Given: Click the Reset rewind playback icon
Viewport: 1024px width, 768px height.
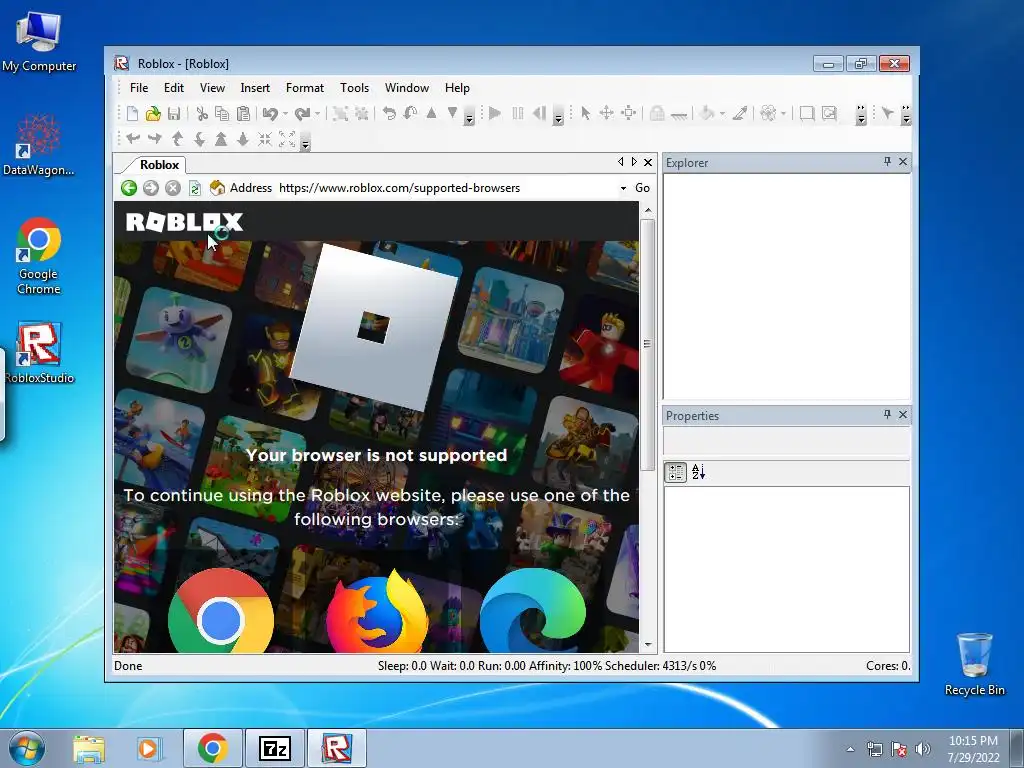Looking at the screenshot, I should tap(539, 114).
